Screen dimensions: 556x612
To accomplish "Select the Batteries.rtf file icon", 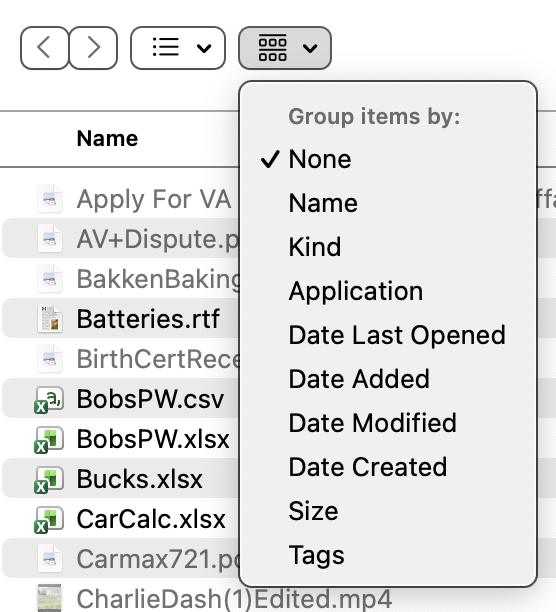I will (x=50, y=319).
